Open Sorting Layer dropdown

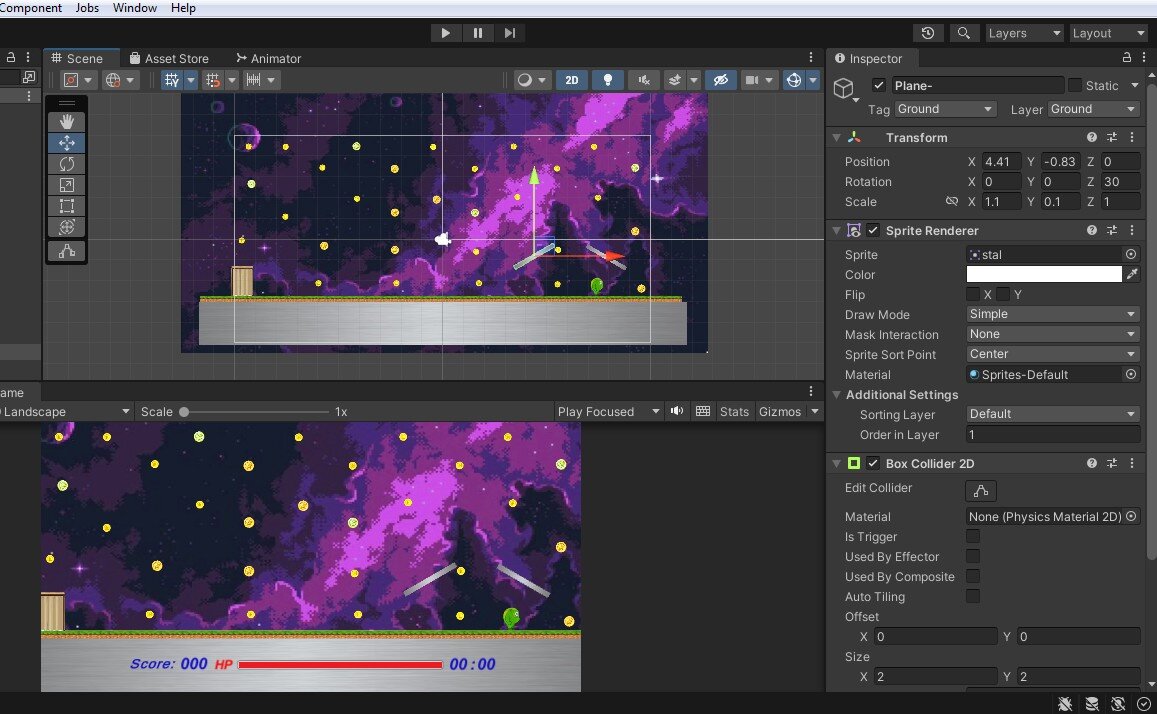(x=1053, y=414)
